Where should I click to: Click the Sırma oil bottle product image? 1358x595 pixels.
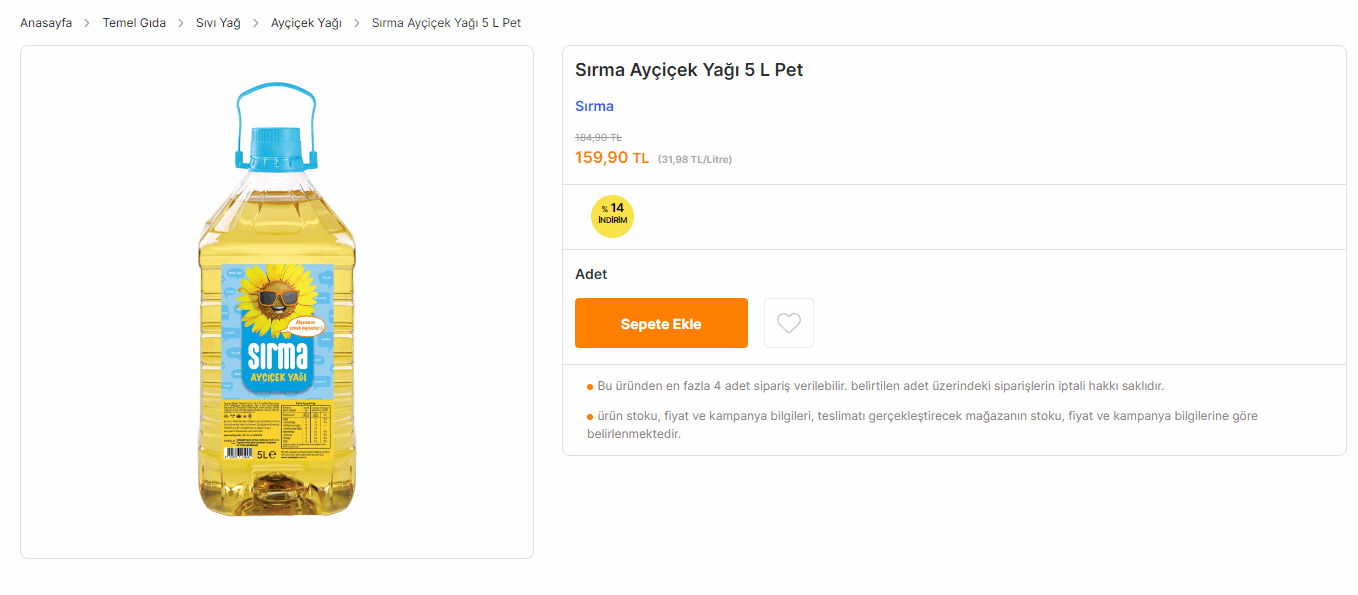pyautogui.click(x=277, y=300)
